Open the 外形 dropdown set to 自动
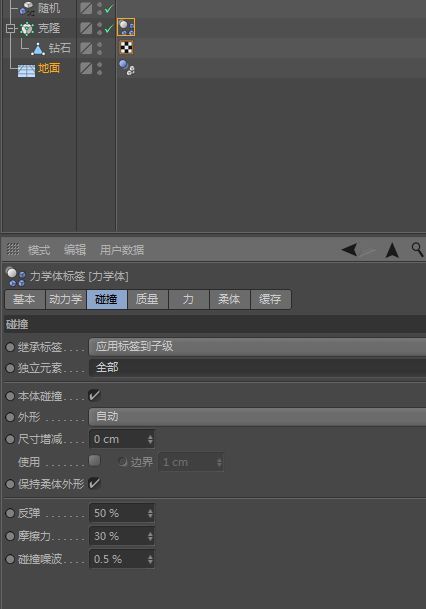Screen dimensions: 426x609 257,417
